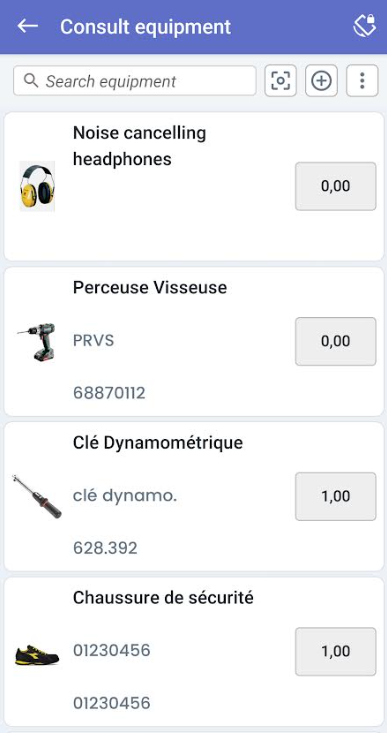Edit the Perceuse Visseuse quantity 0,00
The height and width of the screenshot is (733, 387).
pos(336,341)
